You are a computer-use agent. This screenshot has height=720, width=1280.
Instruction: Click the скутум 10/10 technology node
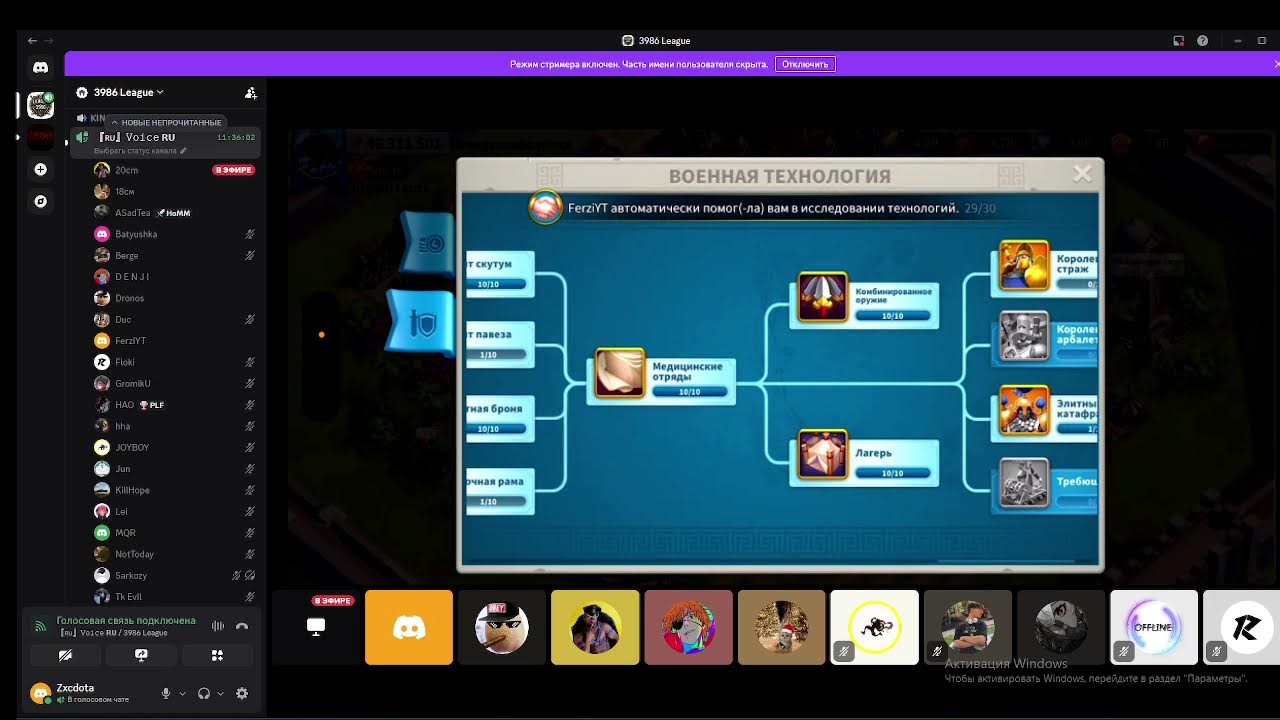click(x=500, y=274)
